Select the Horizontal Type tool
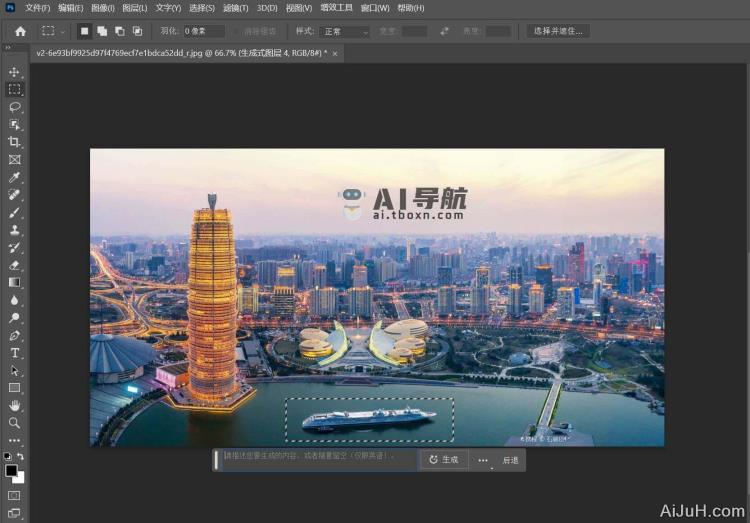Screen dimensions: 750x523 14,353
